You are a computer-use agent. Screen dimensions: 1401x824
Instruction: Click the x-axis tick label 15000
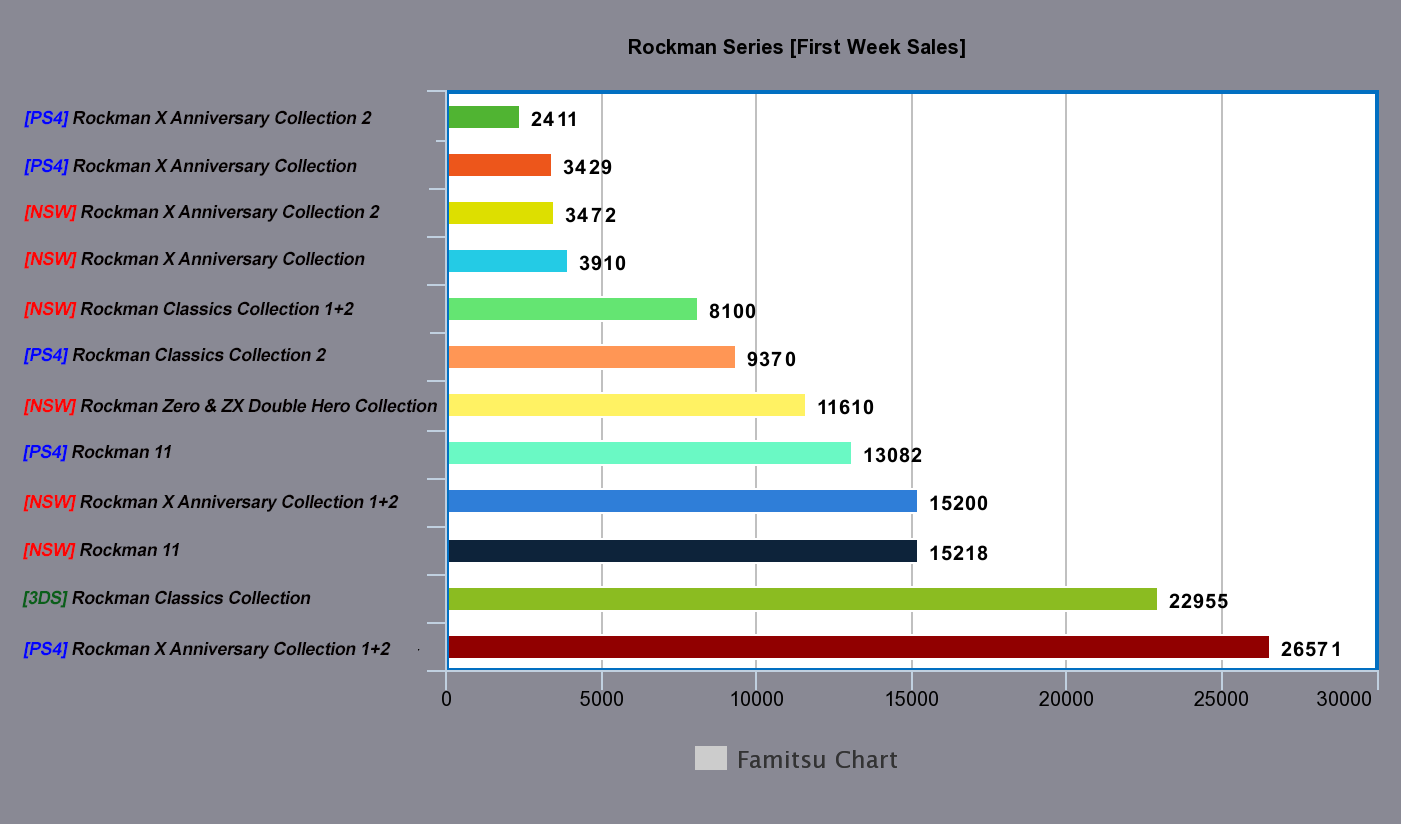pos(911,700)
